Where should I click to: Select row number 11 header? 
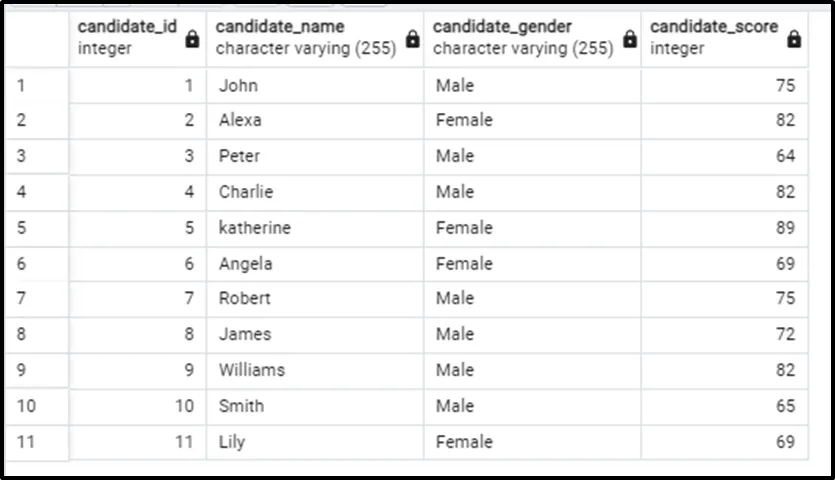tap(36, 442)
